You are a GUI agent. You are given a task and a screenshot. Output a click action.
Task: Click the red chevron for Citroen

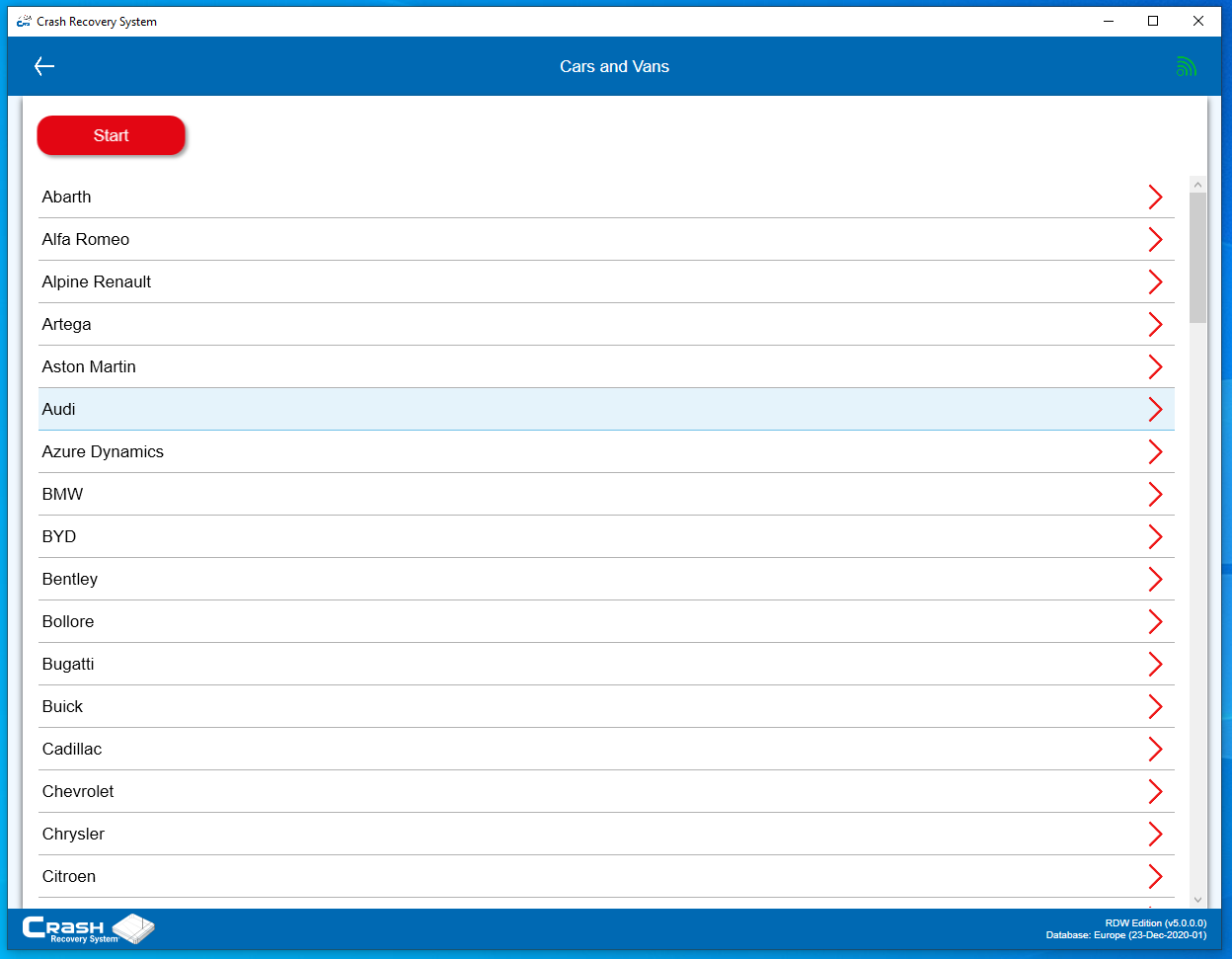click(x=1155, y=876)
